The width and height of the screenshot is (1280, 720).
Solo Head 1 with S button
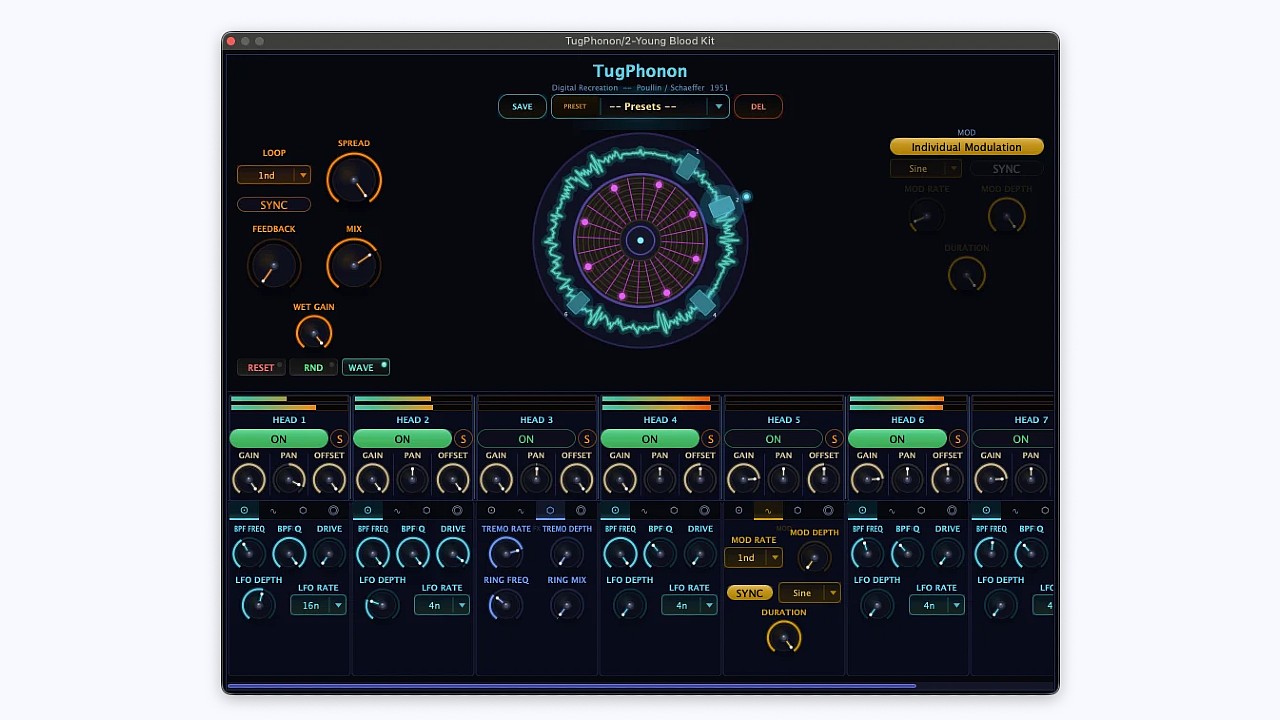pyautogui.click(x=339, y=439)
